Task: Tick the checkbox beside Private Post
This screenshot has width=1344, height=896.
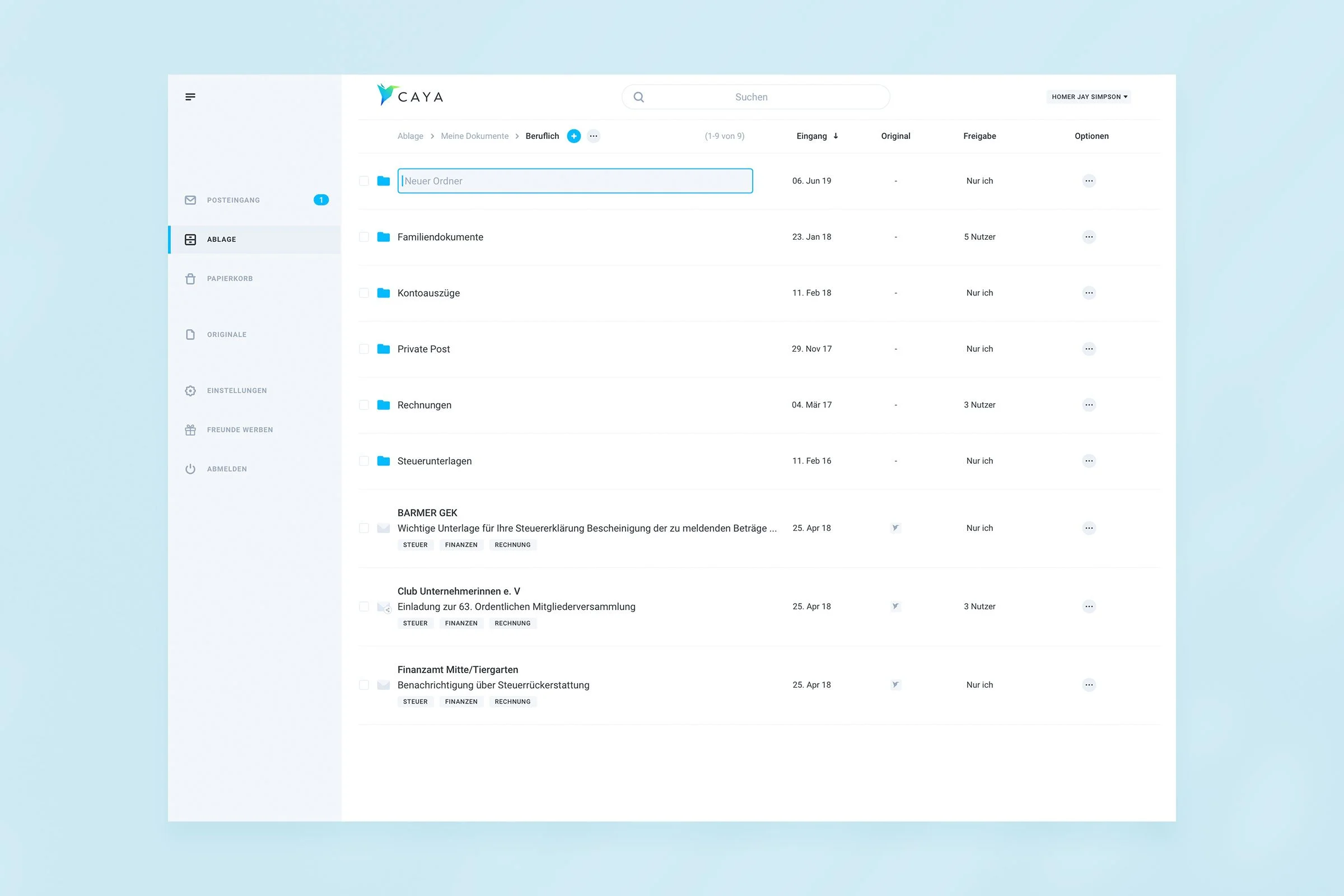Action: (364, 348)
